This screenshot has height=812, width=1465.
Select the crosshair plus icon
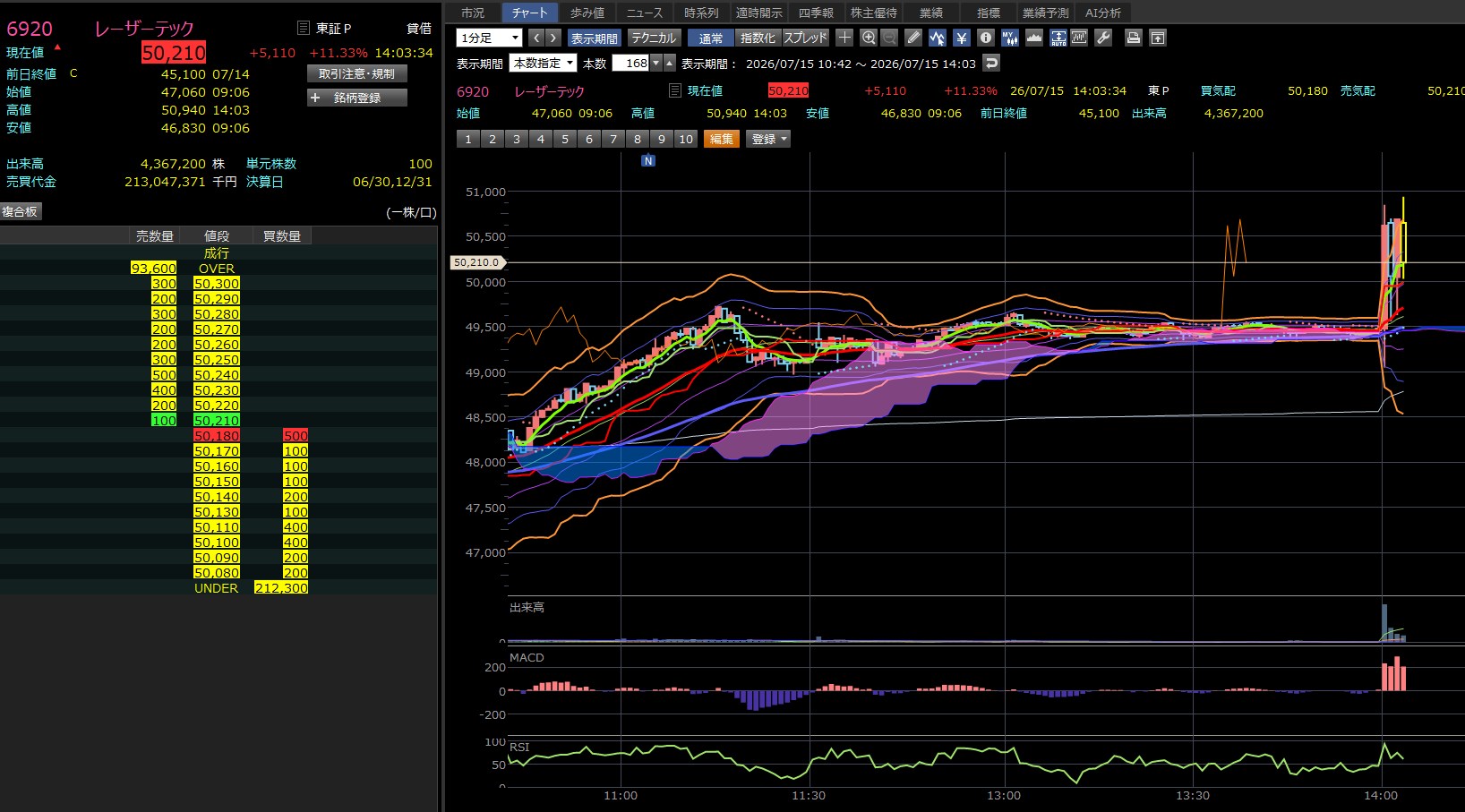pyautogui.click(x=844, y=38)
